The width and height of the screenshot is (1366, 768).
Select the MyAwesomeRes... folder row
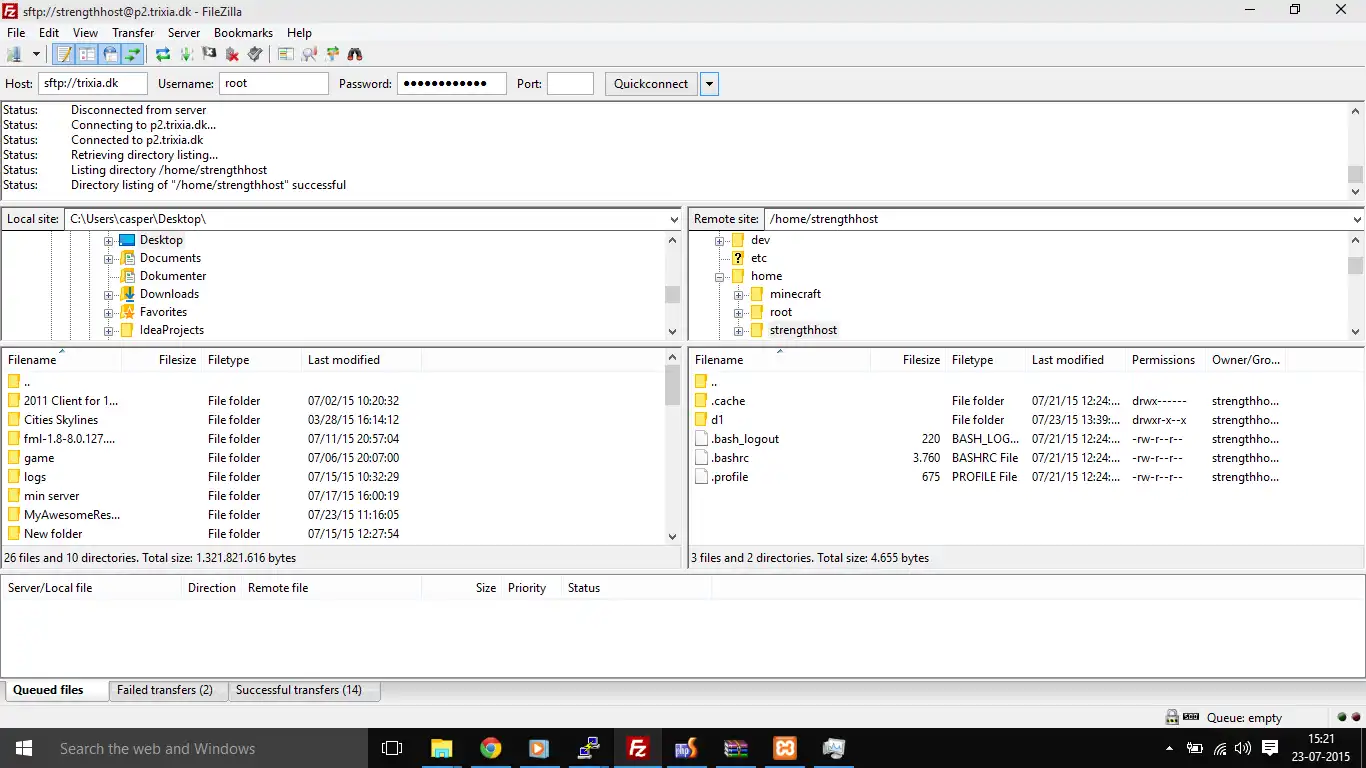(332, 515)
